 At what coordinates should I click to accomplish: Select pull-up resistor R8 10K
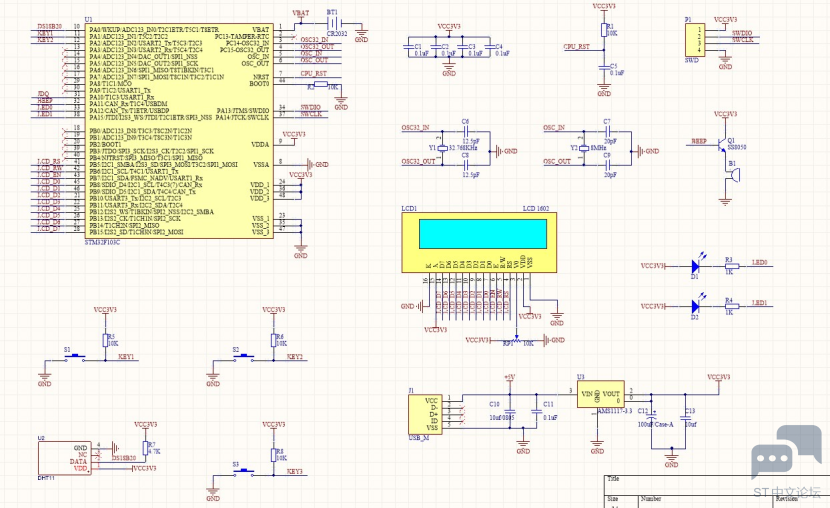coord(274,455)
